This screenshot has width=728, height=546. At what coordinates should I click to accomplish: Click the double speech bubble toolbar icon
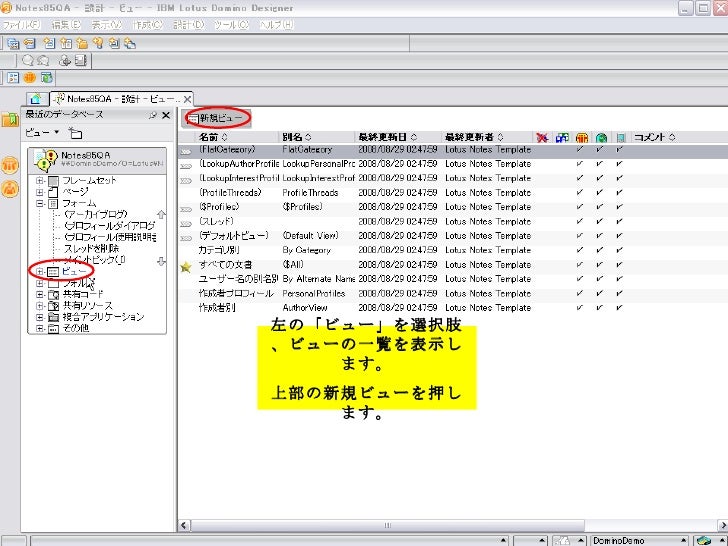pos(43,60)
